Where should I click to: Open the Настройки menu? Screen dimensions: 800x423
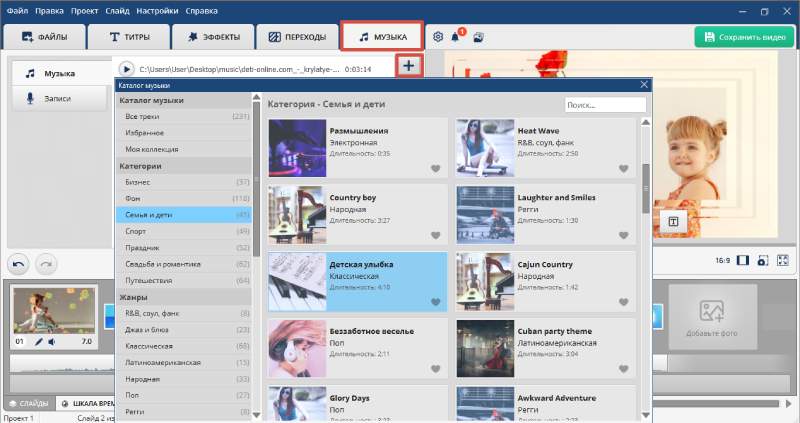(158, 11)
